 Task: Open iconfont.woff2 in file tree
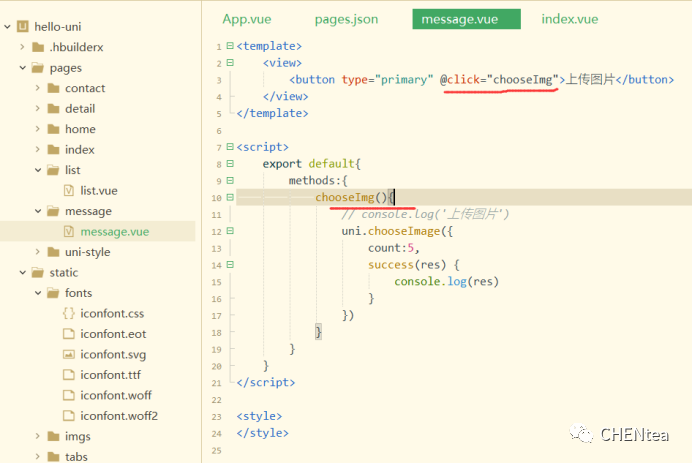pos(118,416)
